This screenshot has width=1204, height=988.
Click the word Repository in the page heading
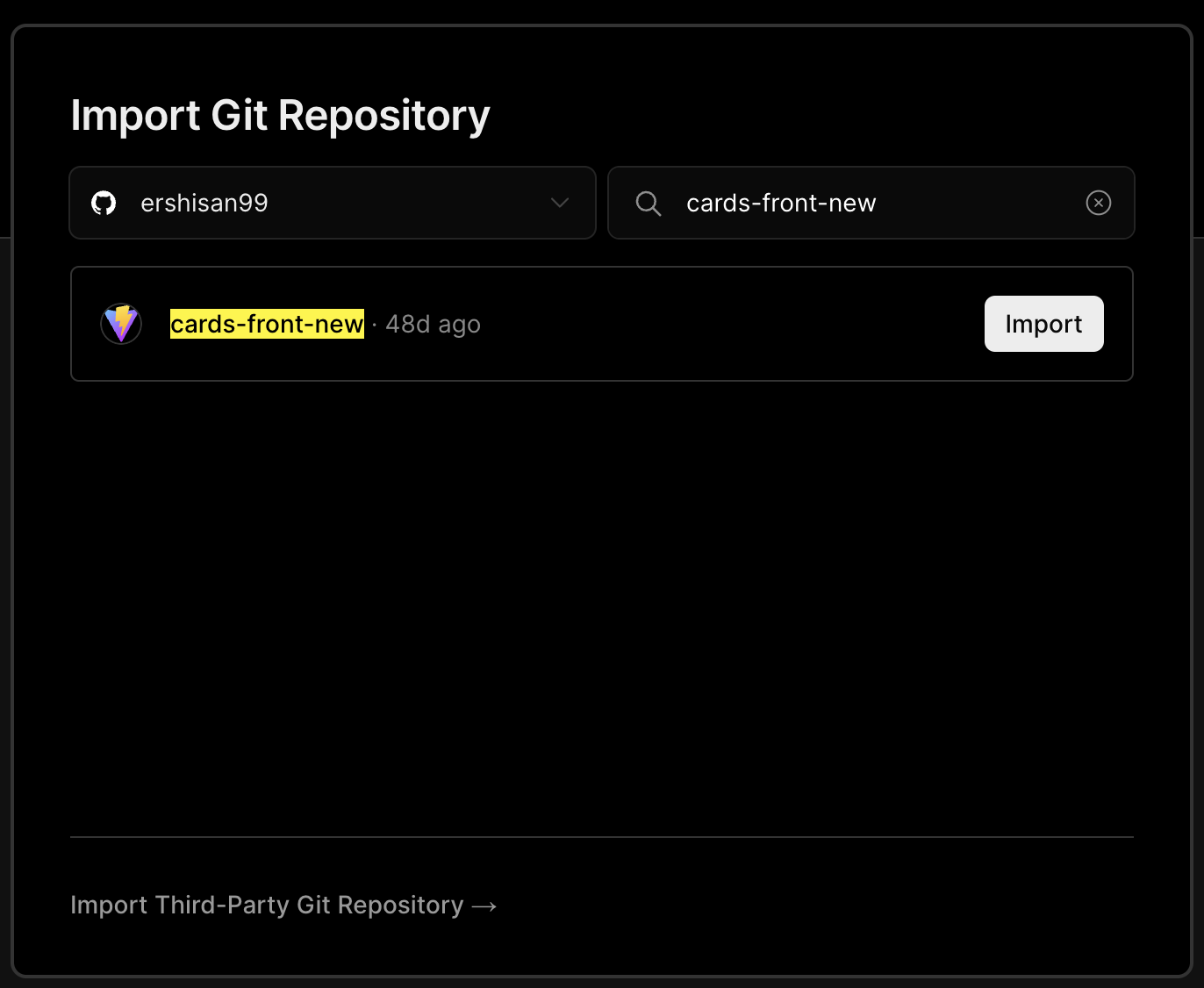click(x=384, y=115)
